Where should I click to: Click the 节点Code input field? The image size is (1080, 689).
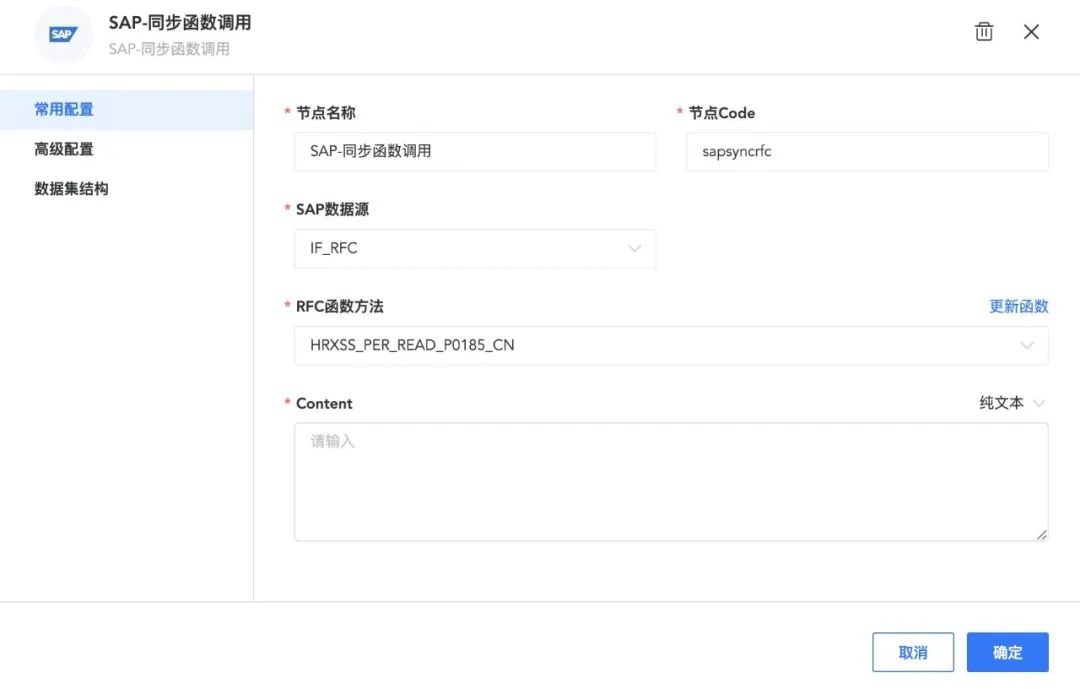(x=867, y=152)
